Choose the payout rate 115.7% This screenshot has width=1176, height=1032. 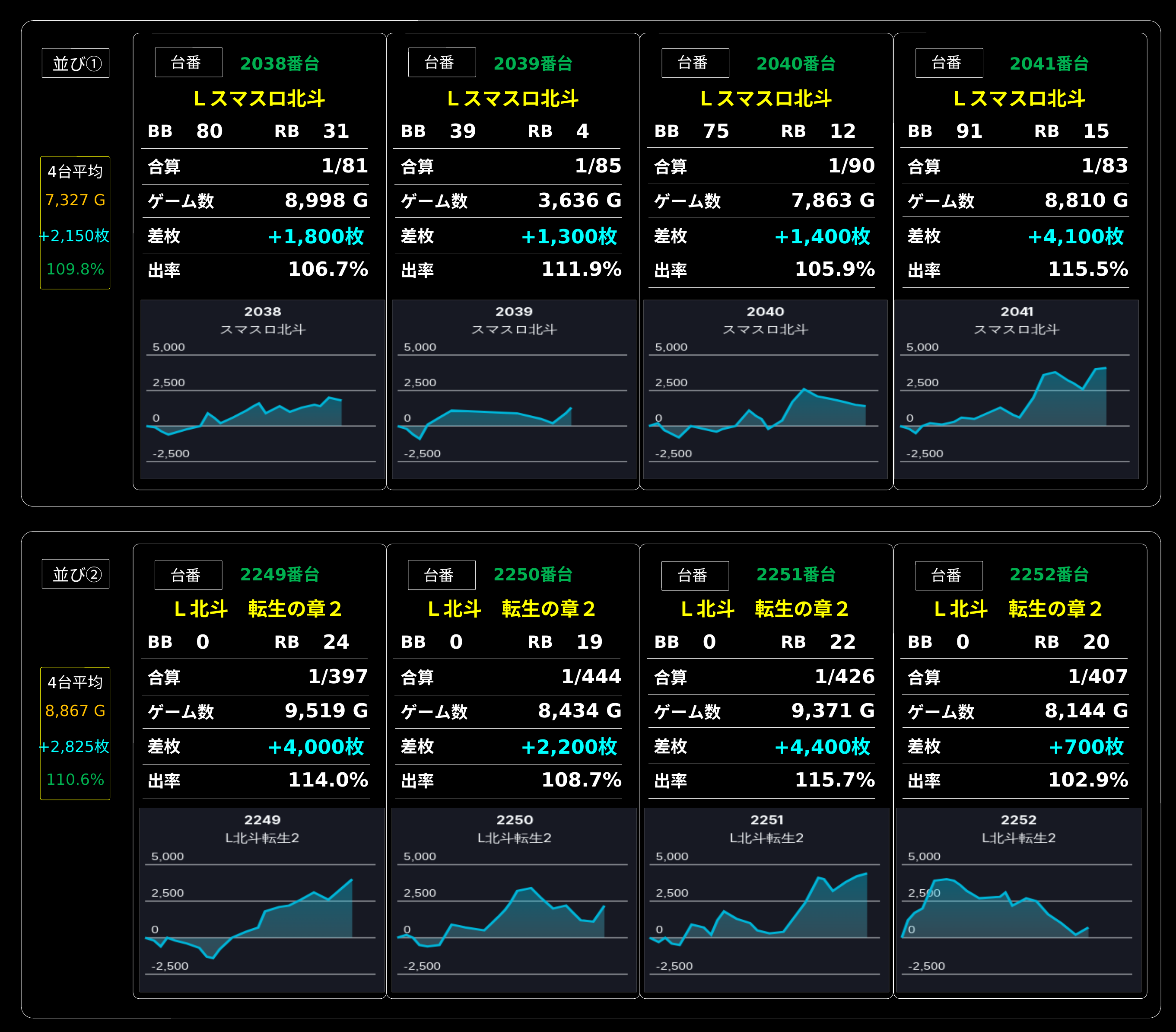[835, 780]
